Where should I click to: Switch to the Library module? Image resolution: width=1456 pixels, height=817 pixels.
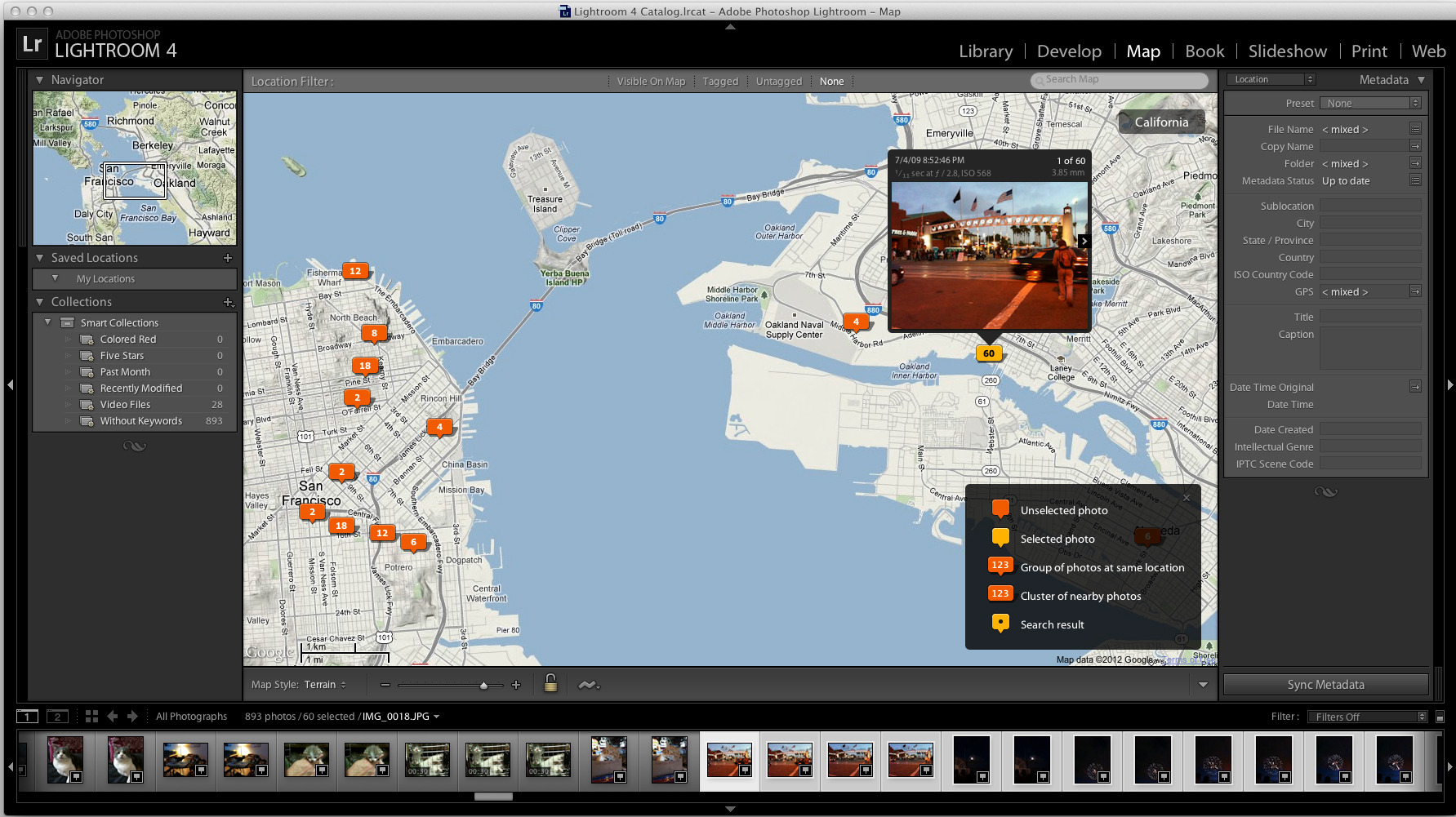(x=986, y=51)
